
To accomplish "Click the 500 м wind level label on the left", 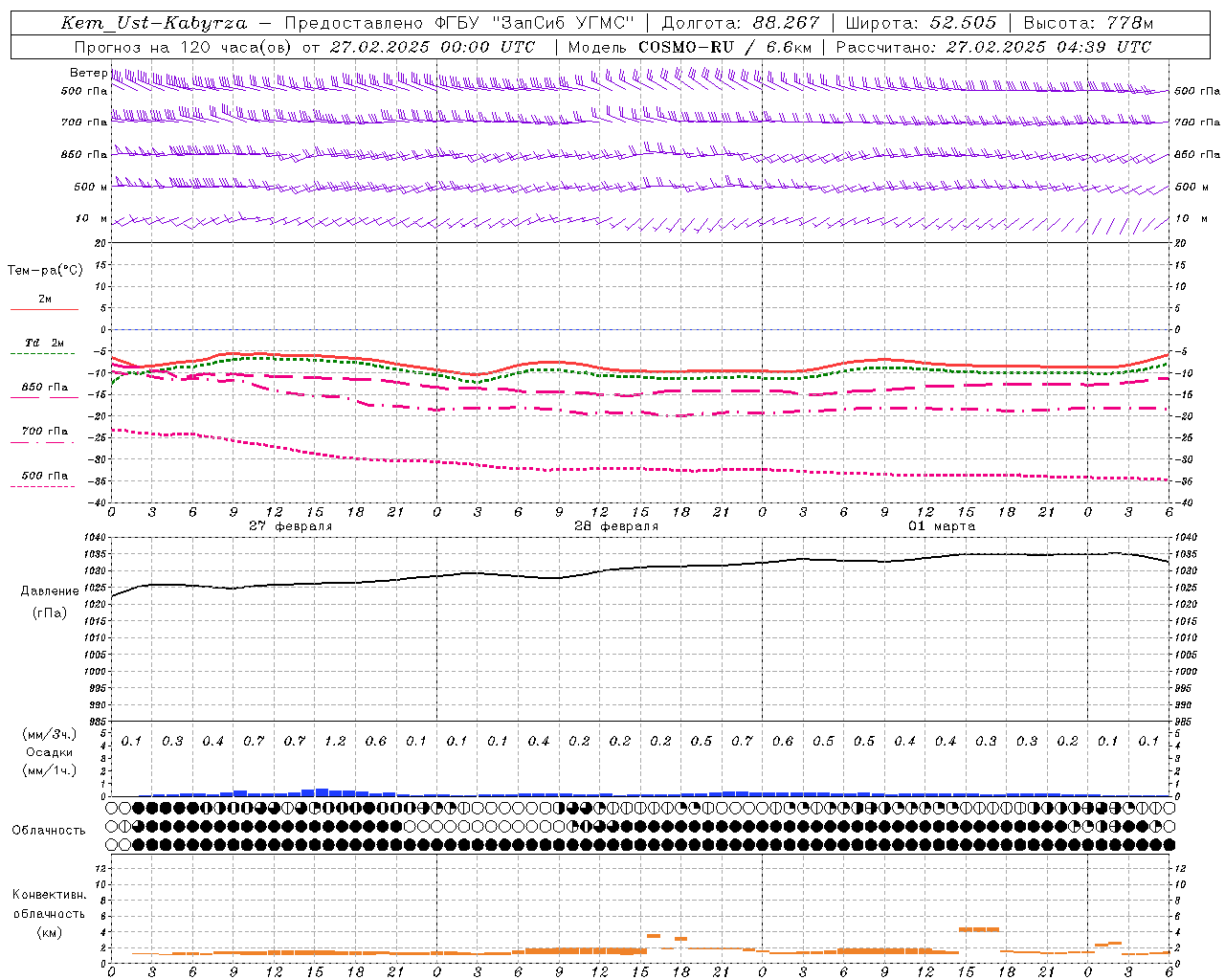I will [91, 187].
